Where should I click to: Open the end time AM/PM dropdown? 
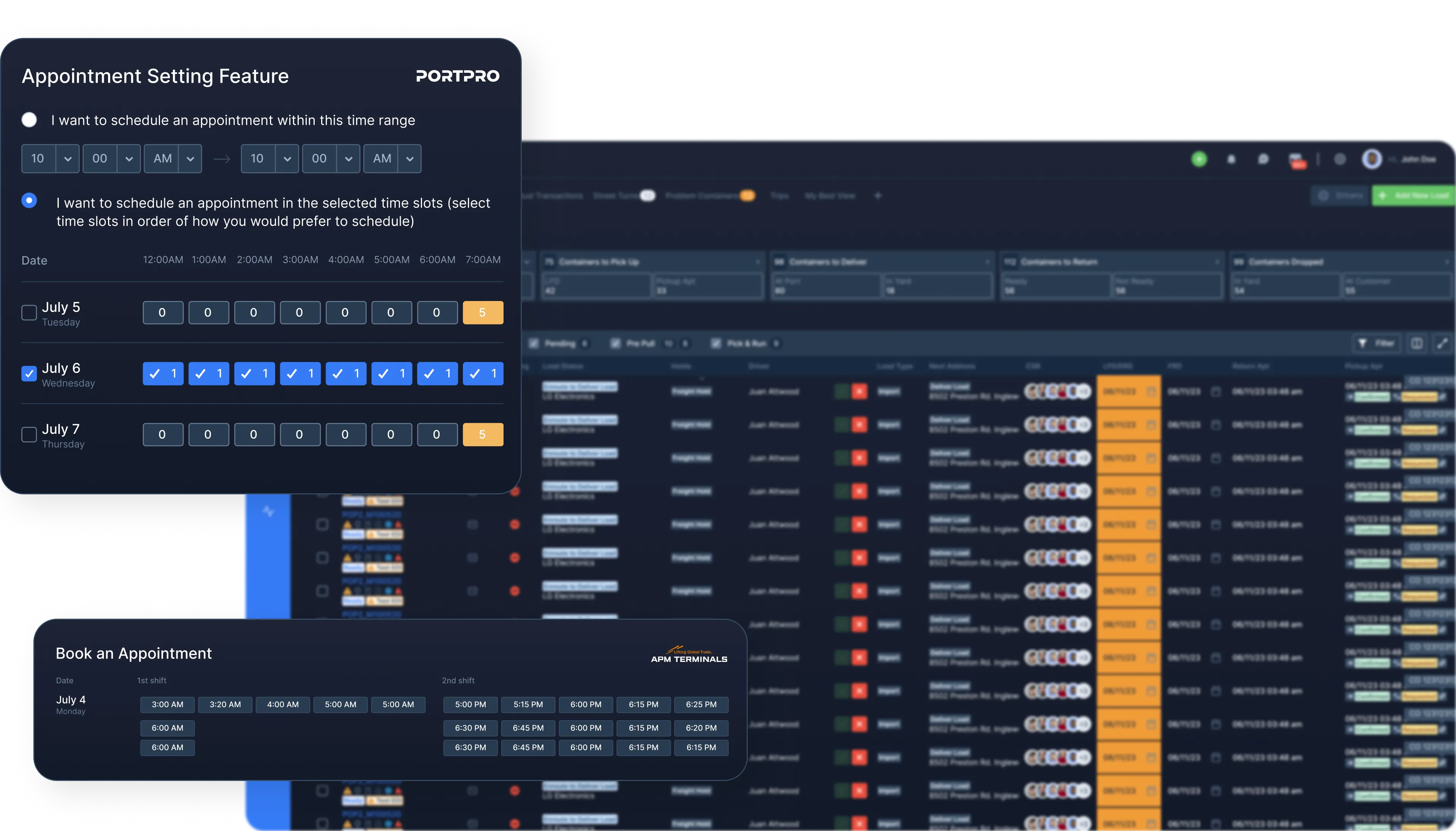point(409,159)
